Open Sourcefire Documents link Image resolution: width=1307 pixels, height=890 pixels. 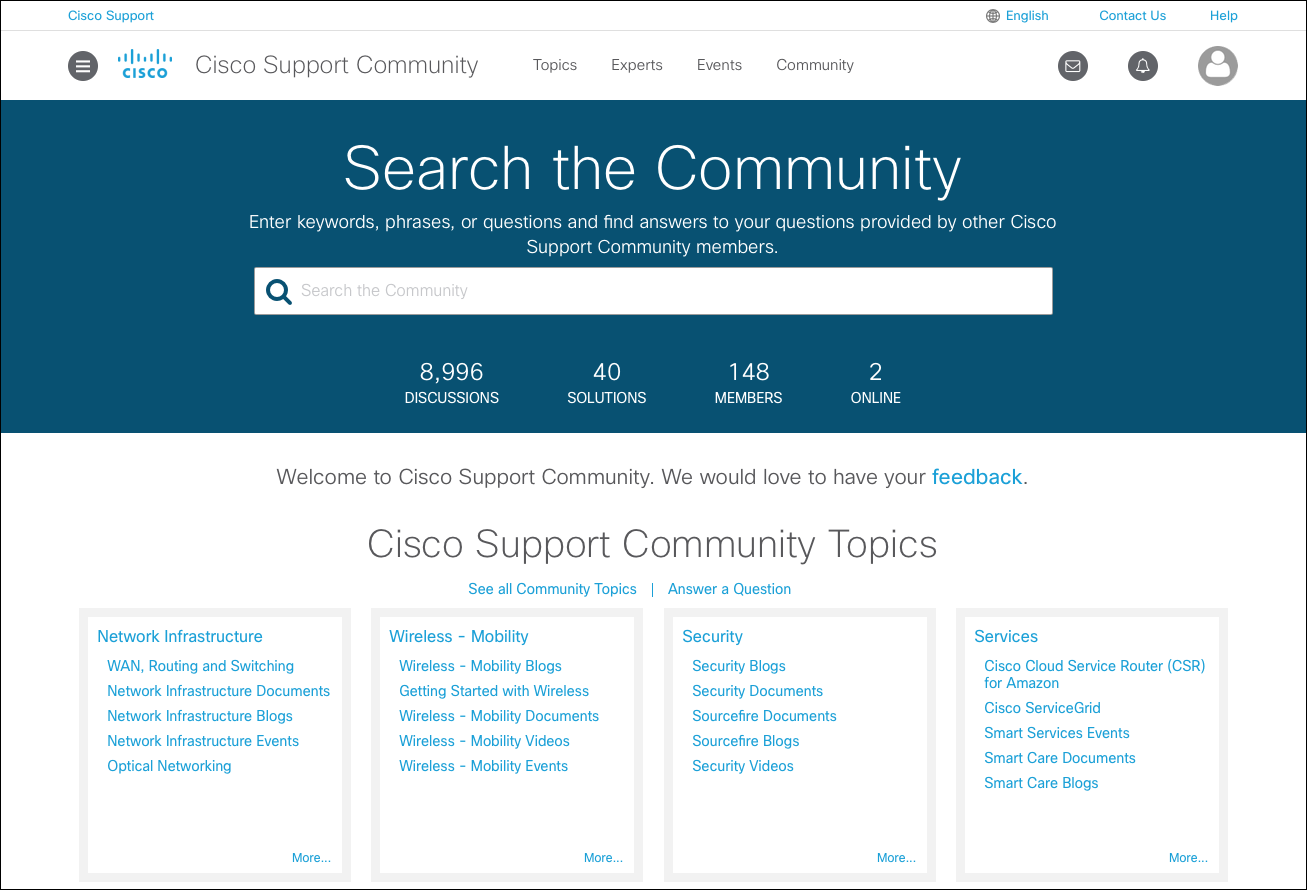click(764, 716)
